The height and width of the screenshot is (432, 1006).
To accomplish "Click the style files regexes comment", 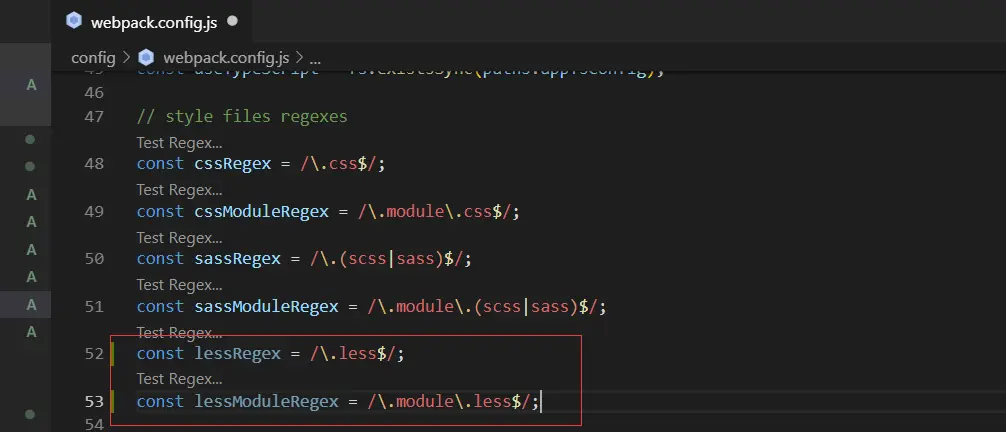I will [242, 116].
